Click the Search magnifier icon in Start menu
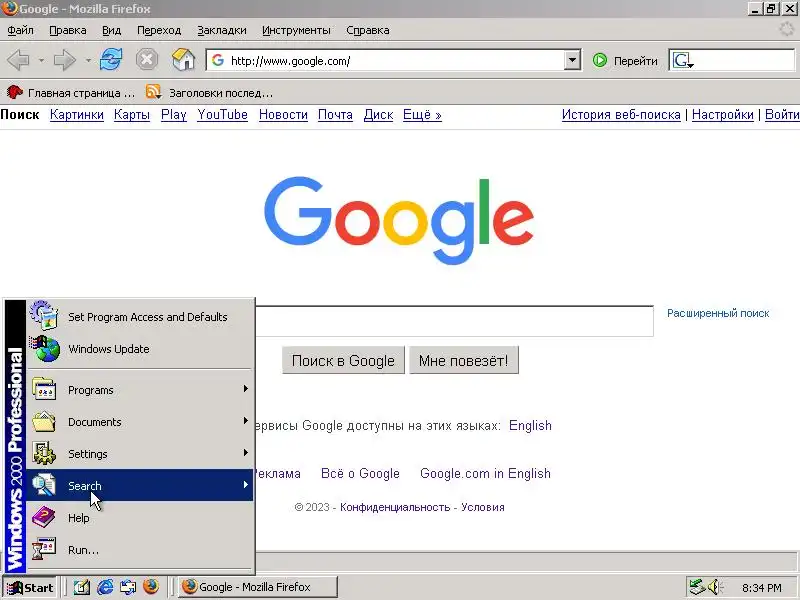This screenshot has width=800, height=600. (x=44, y=485)
